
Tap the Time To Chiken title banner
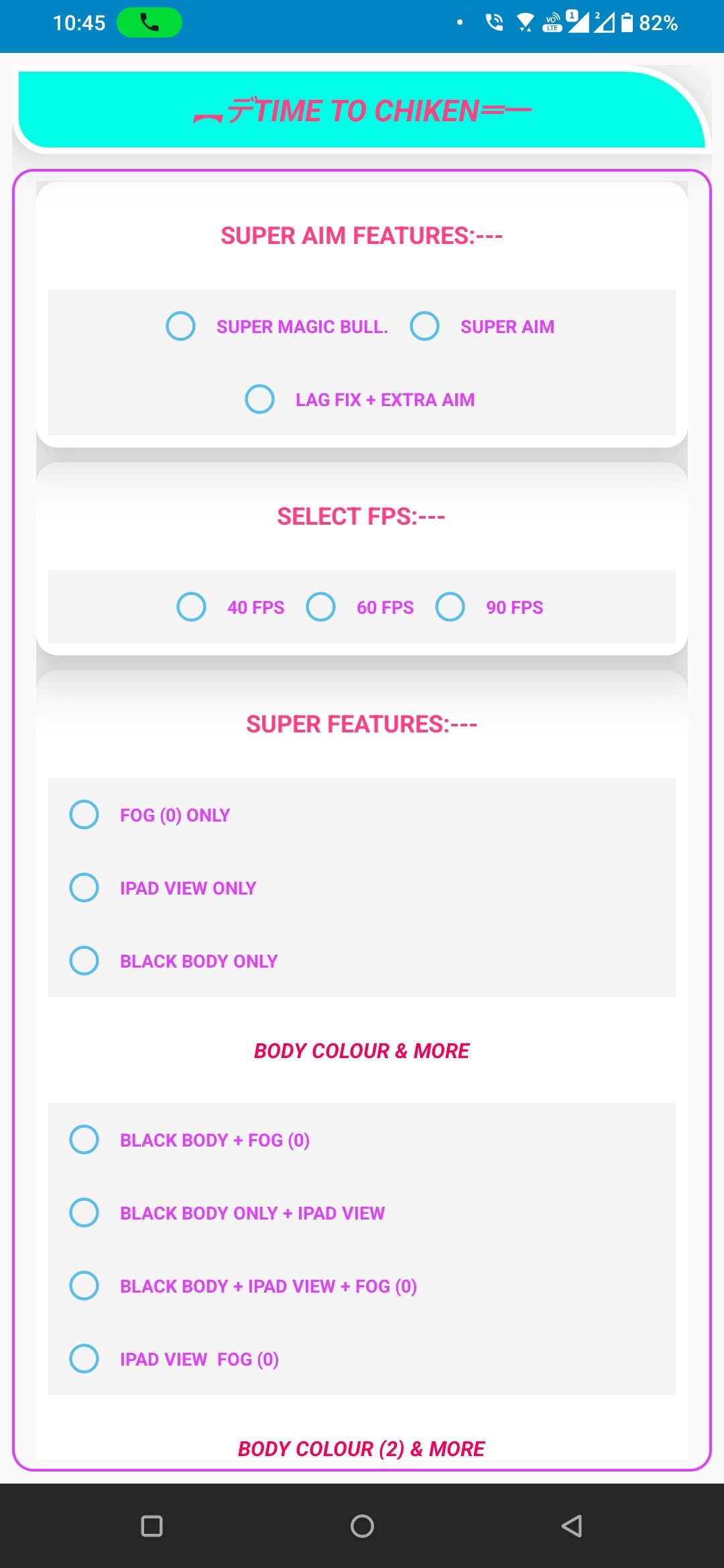[362, 111]
